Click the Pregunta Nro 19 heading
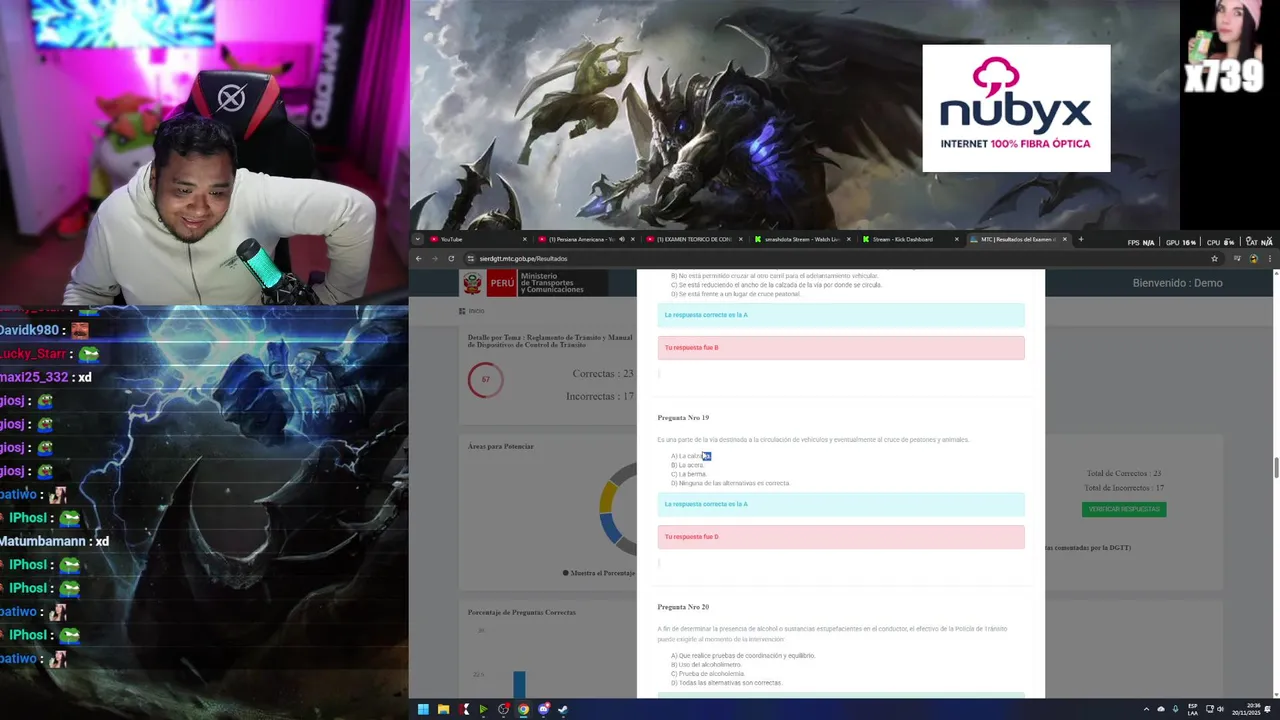1280x720 pixels. [x=683, y=417]
